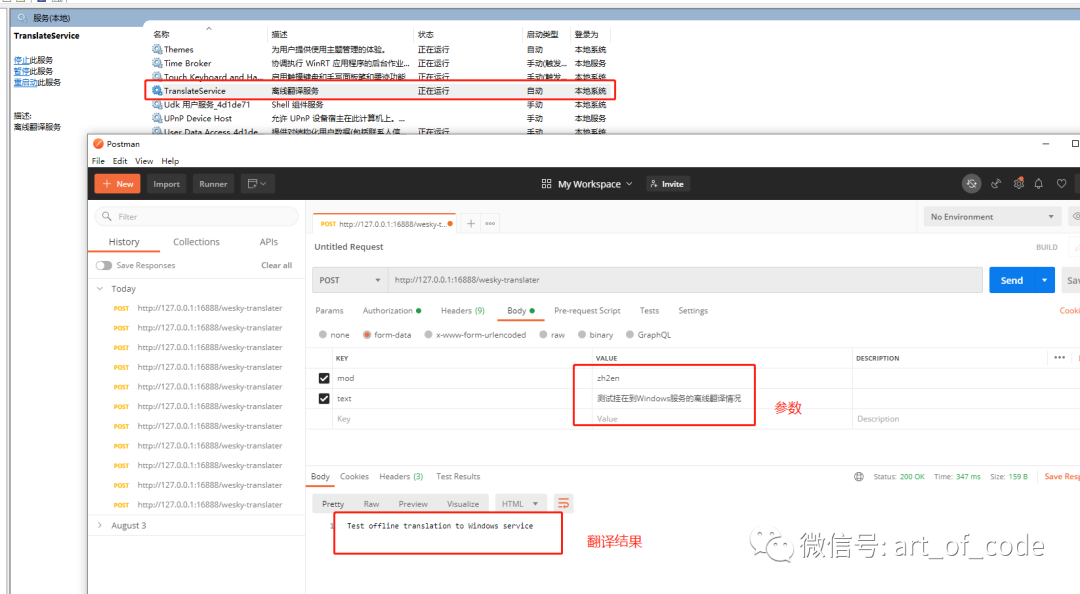Image resolution: width=1080 pixels, height=594 pixels.
Task: Switch to the APIs sidebar tab
Action: [x=269, y=242]
